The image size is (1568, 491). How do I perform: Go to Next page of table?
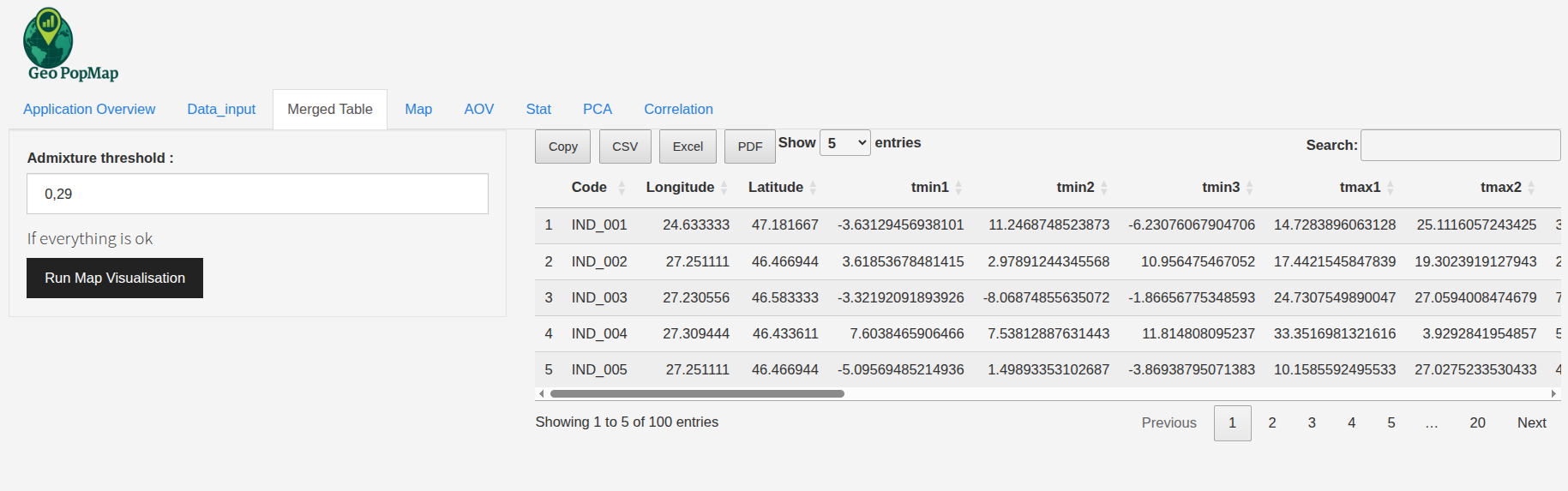click(1531, 422)
